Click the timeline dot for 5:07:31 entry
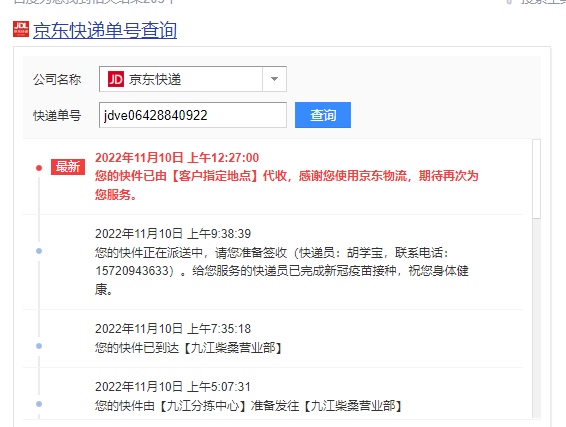 [39, 404]
